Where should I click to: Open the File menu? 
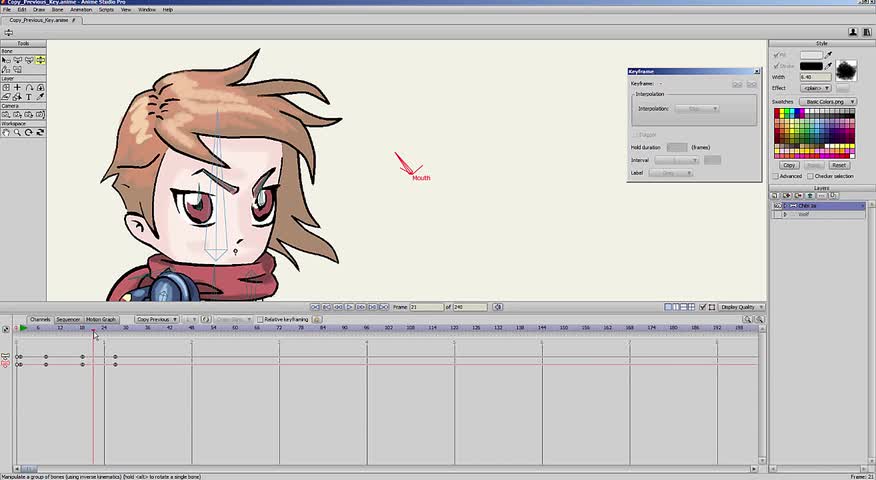click(7, 9)
